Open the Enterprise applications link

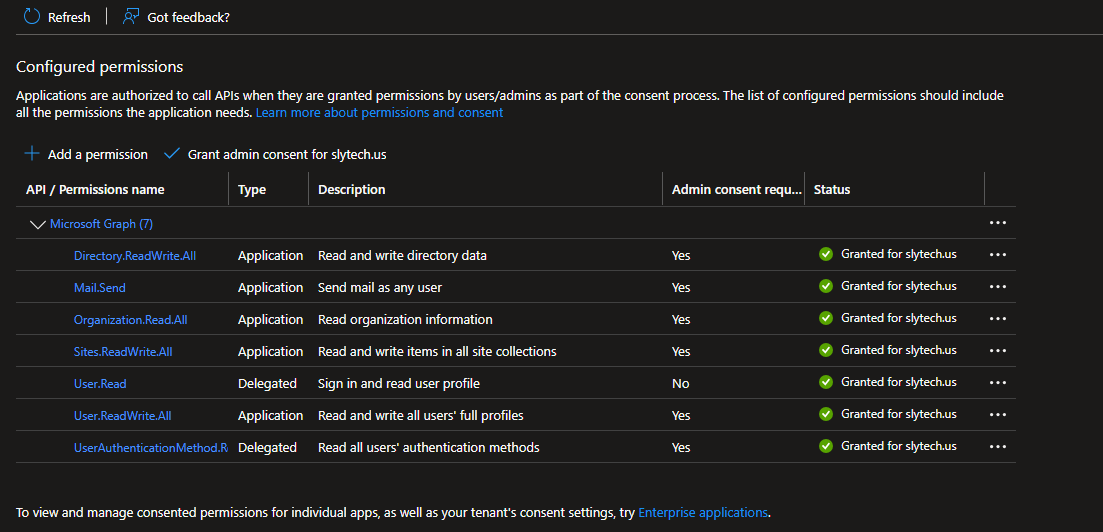pyautogui.click(x=703, y=512)
